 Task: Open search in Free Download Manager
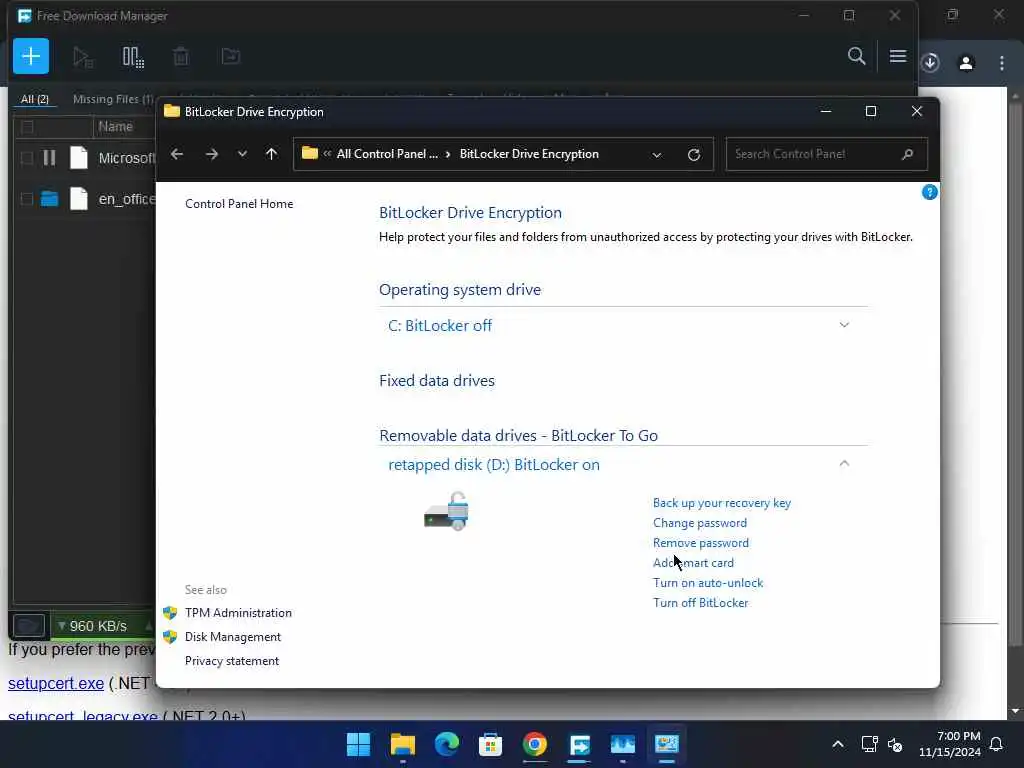coord(856,56)
